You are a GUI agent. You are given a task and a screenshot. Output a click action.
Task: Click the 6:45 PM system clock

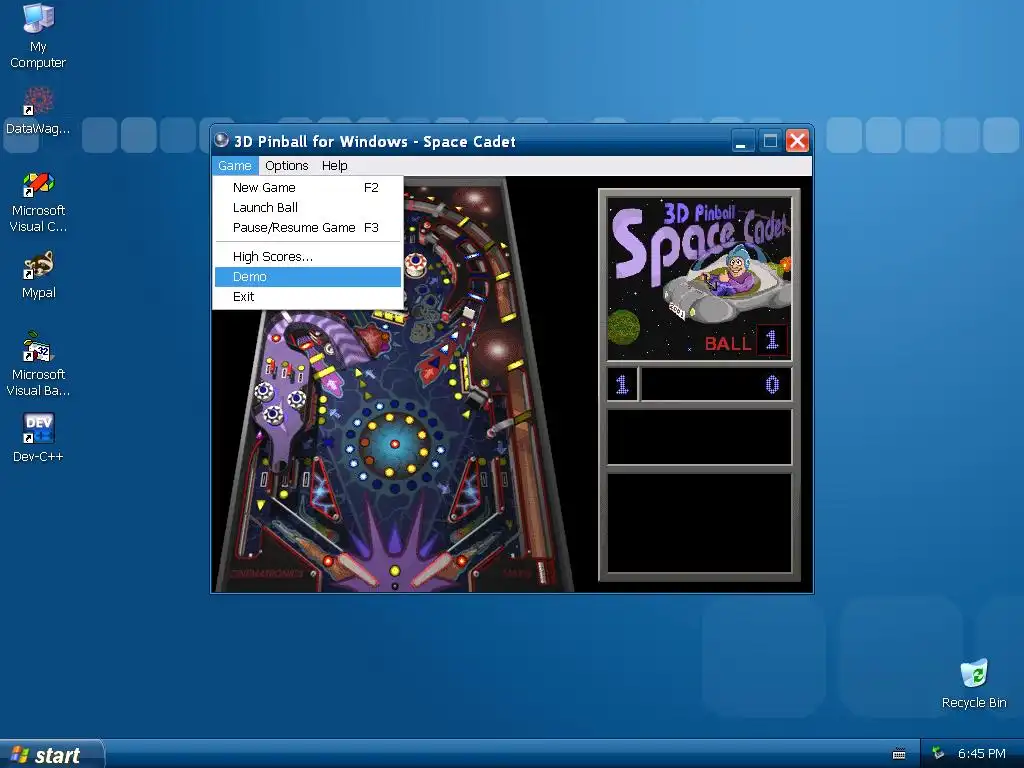(x=982, y=754)
